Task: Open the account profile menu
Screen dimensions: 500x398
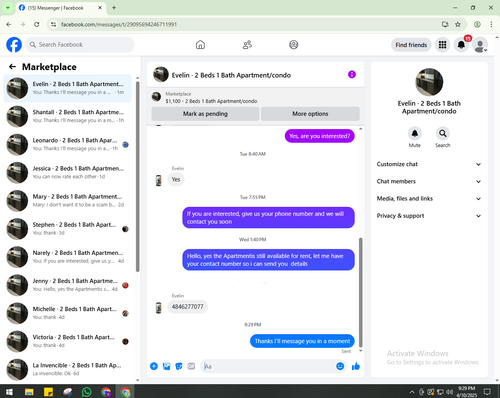Action: pos(480,45)
